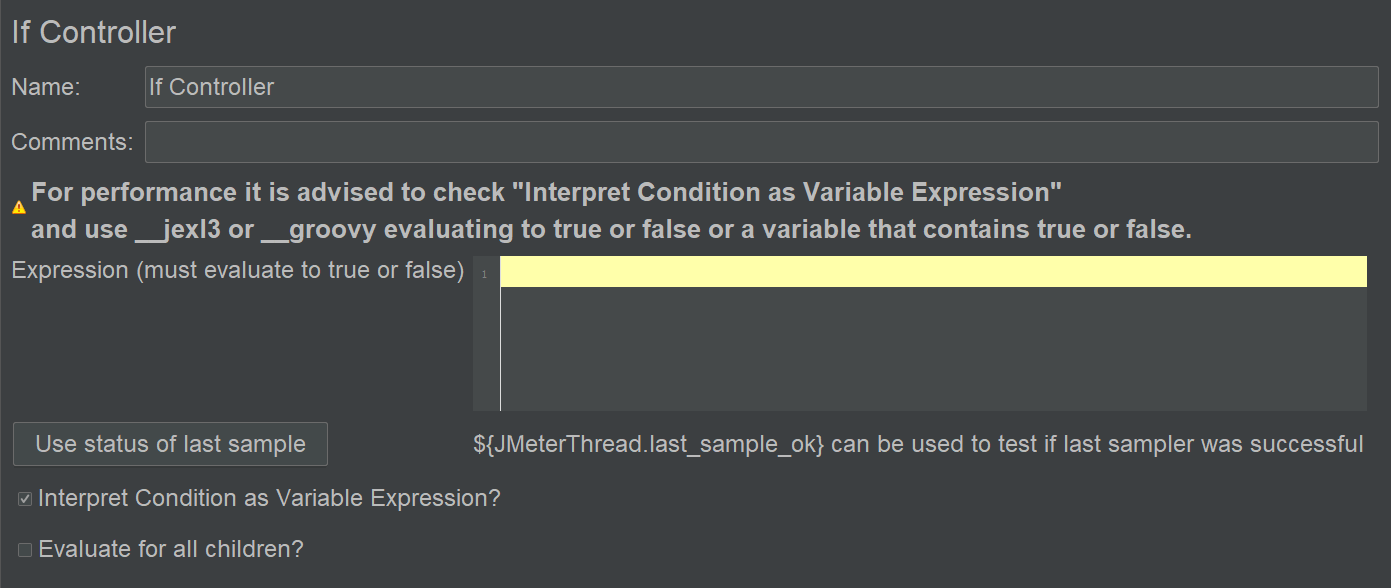Click the yellow warning triangle icon
Viewport: 1391px width, 588px height.
(19, 207)
